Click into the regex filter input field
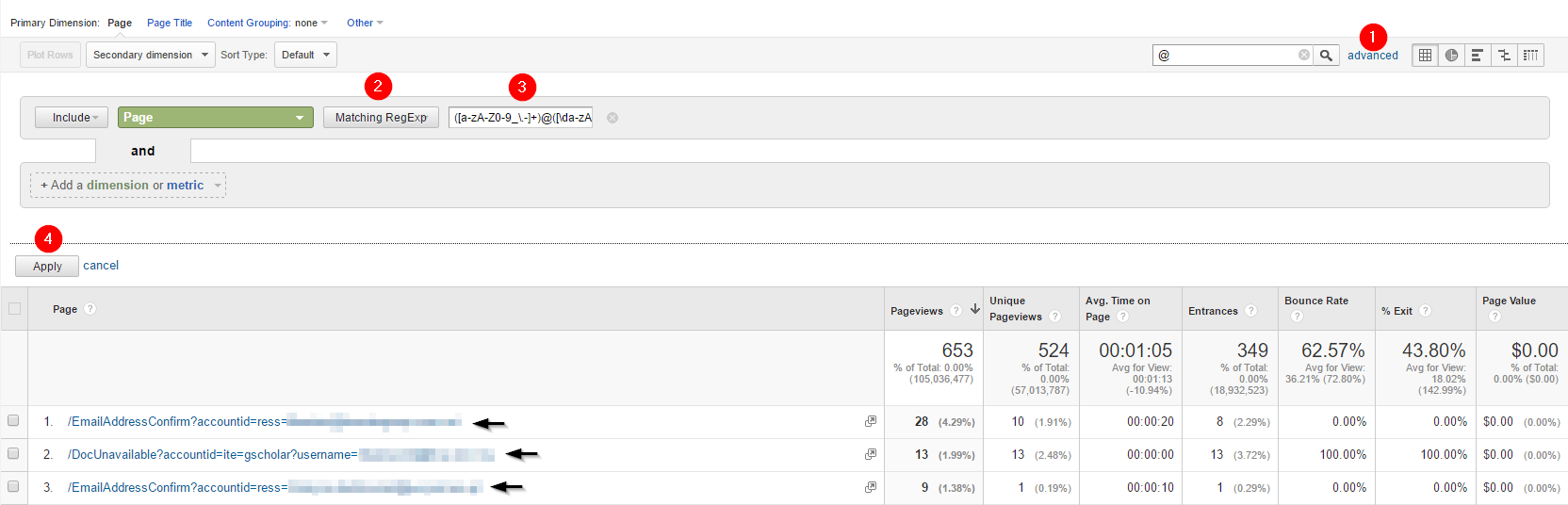1568x505 pixels. click(x=520, y=118)
